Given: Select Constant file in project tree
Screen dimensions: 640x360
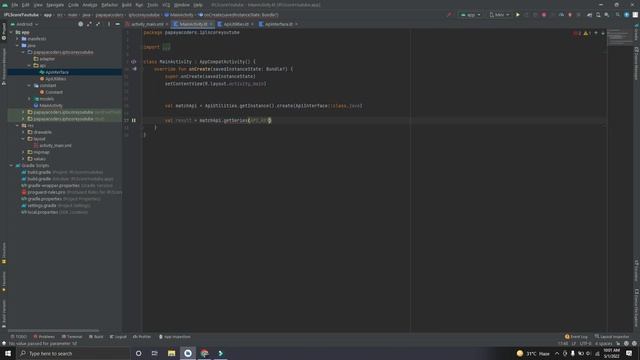Looking at the screenshot, I should 54,92.
